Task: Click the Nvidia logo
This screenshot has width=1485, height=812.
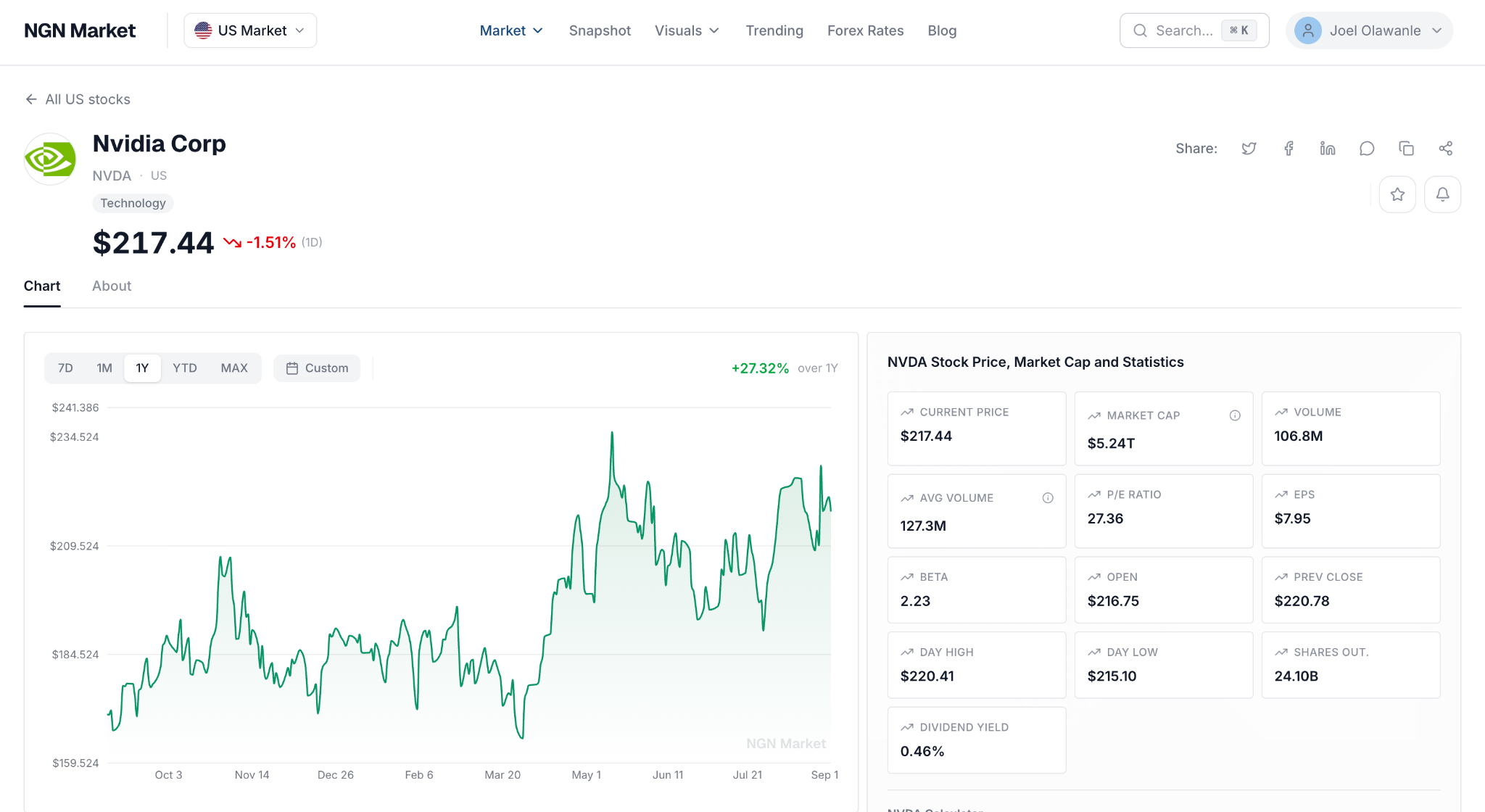Action: 50,159
